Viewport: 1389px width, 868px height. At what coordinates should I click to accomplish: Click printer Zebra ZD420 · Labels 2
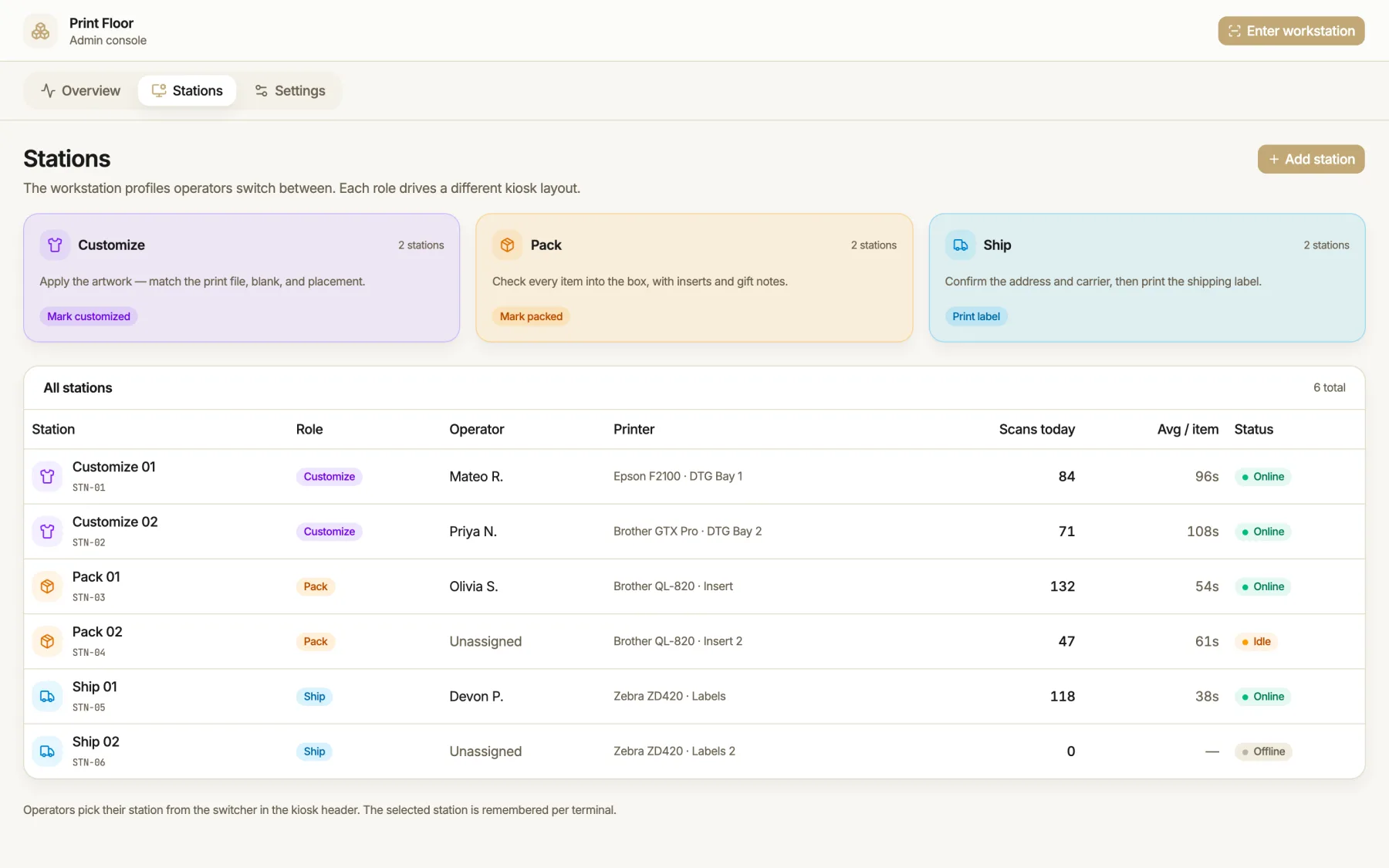coord(674,751)
